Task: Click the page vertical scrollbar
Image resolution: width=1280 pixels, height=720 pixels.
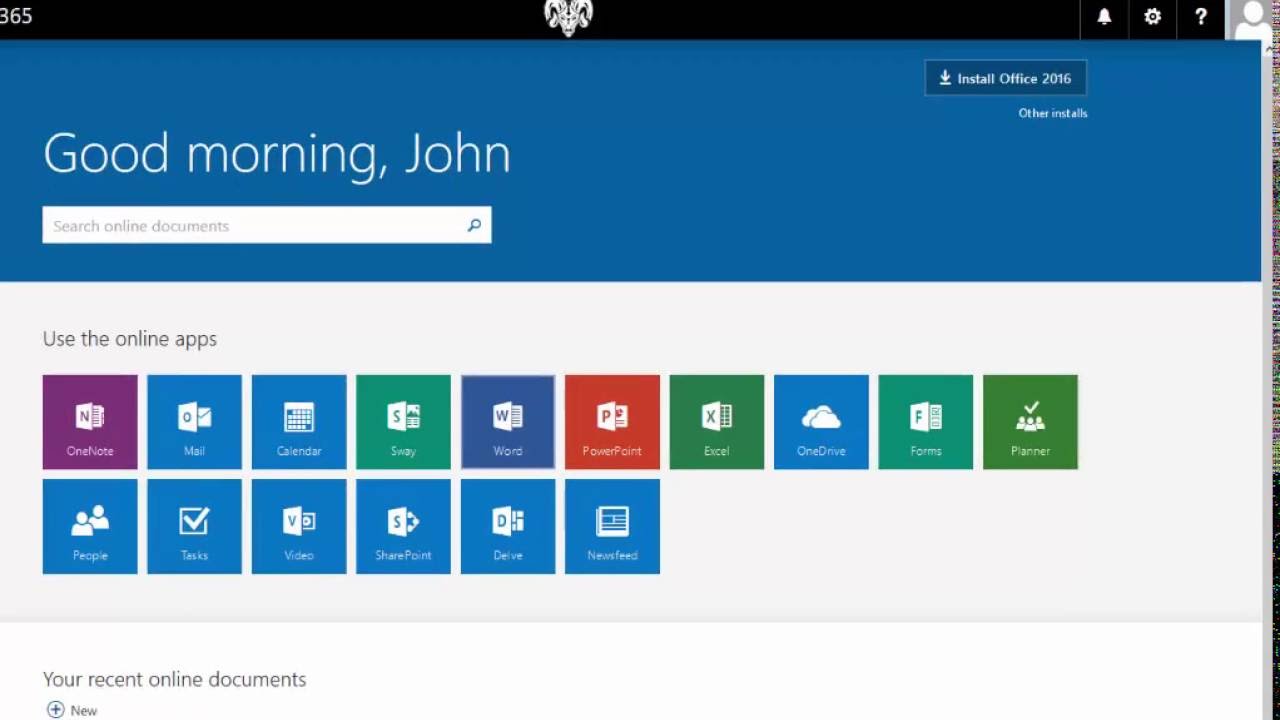Action: [x=1269, y=380]
